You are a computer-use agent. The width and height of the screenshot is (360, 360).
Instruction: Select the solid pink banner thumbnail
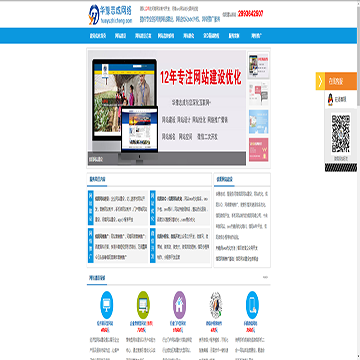tap(258, 150)
